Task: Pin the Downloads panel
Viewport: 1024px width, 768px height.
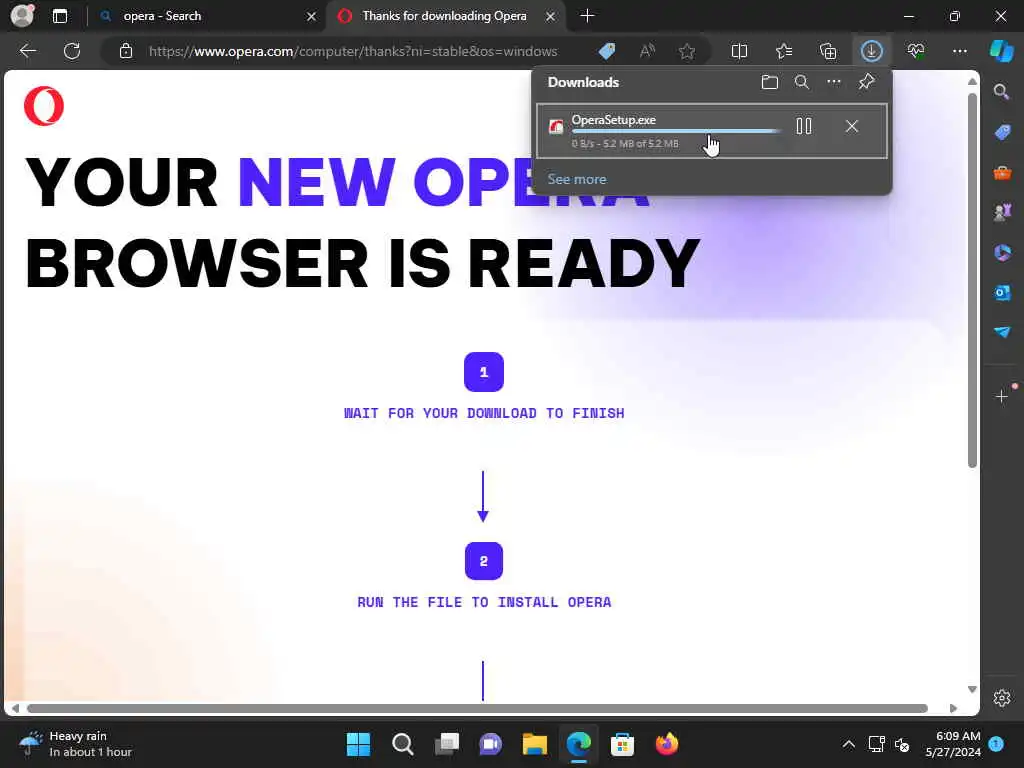Action: click(867, 82)
